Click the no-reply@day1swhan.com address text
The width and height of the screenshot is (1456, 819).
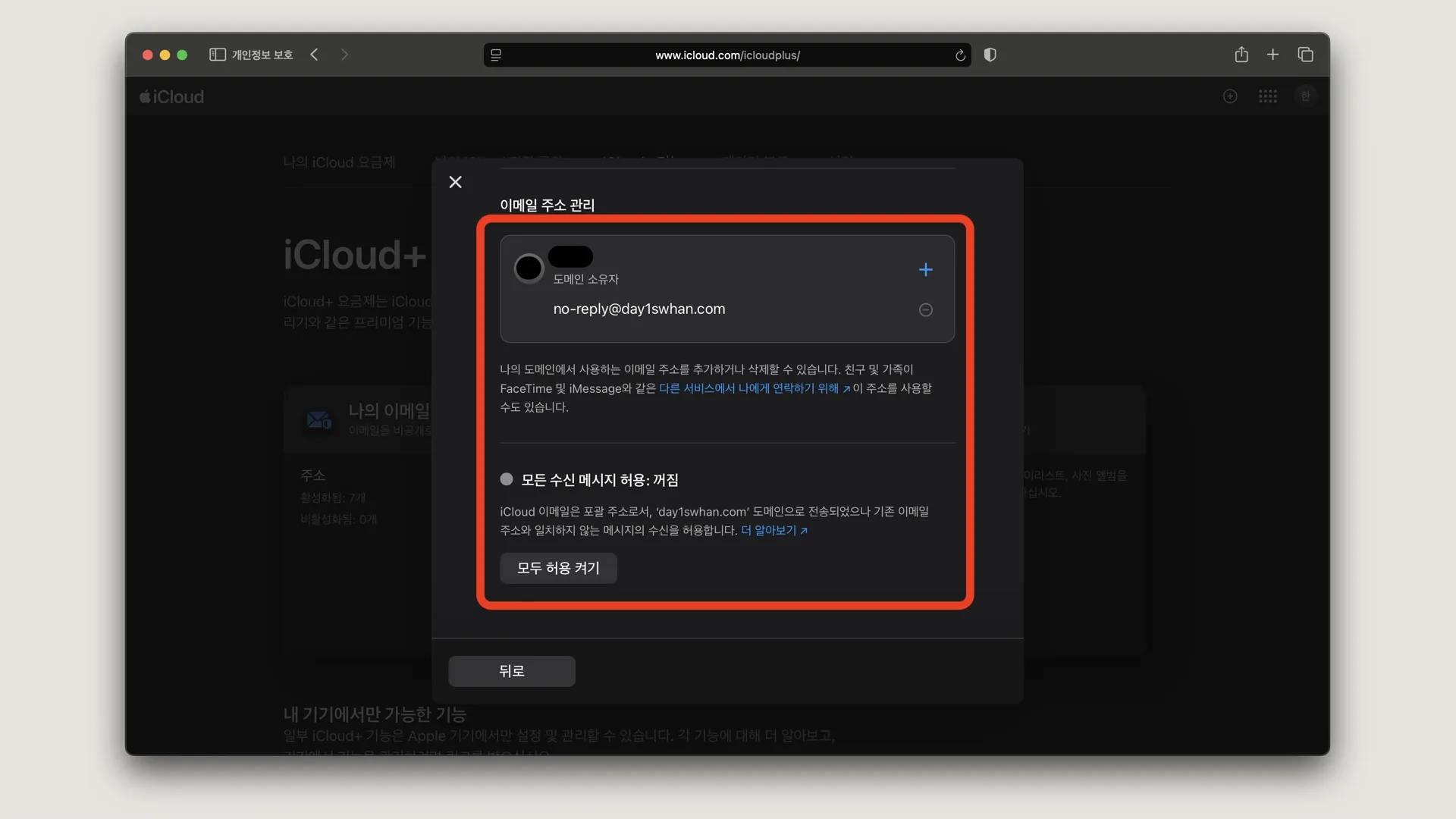click(x=639, y=309)
